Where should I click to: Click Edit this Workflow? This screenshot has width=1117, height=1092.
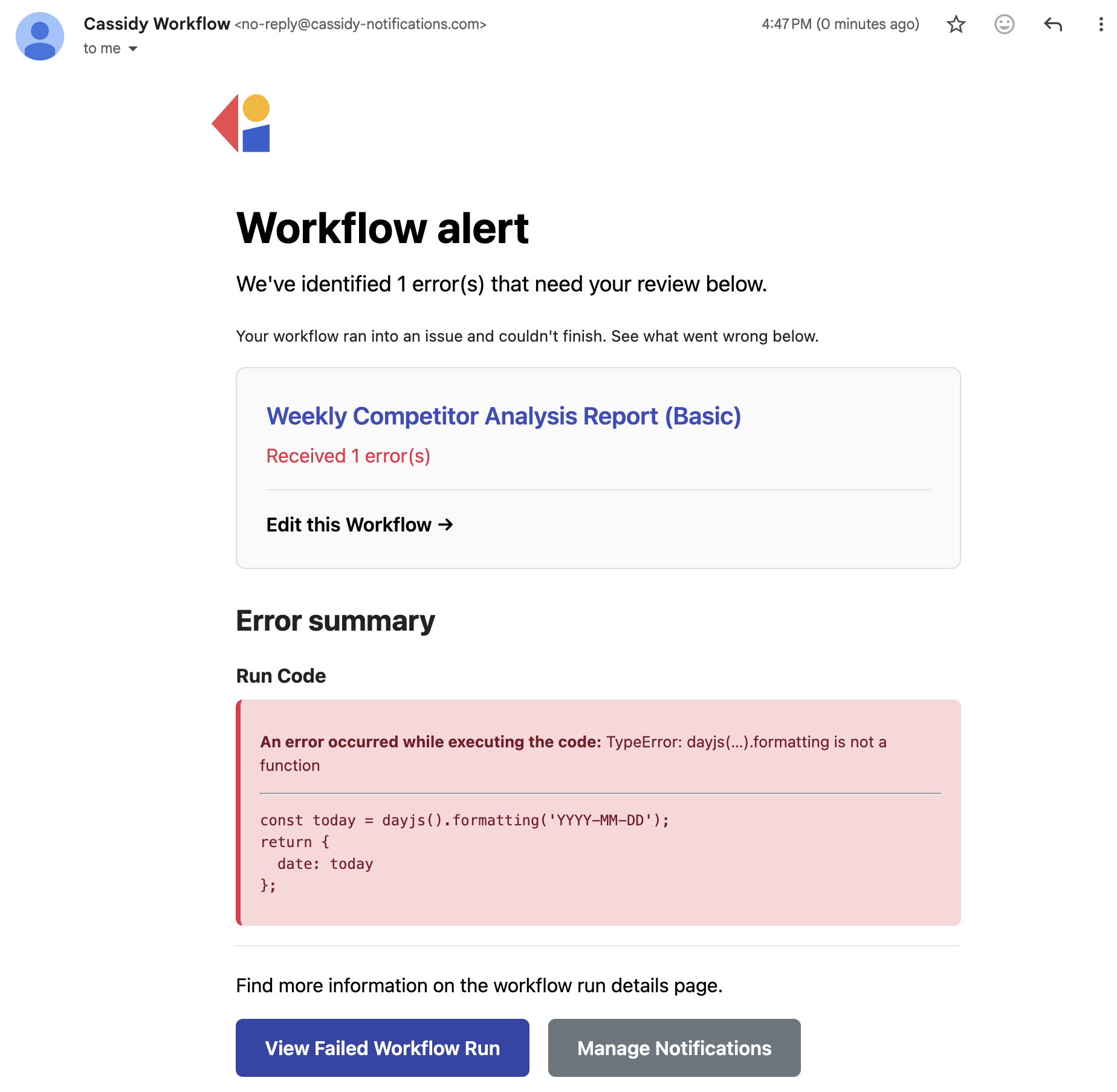349,525
